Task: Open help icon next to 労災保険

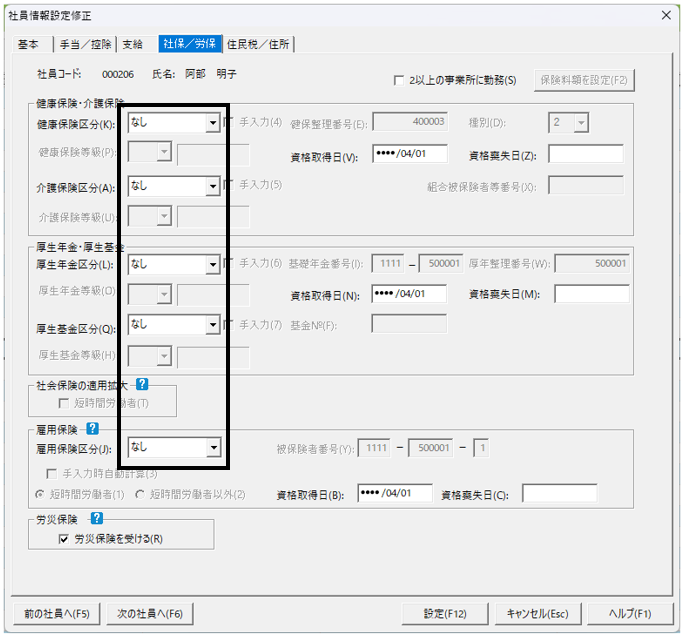Action: (97, 518)
